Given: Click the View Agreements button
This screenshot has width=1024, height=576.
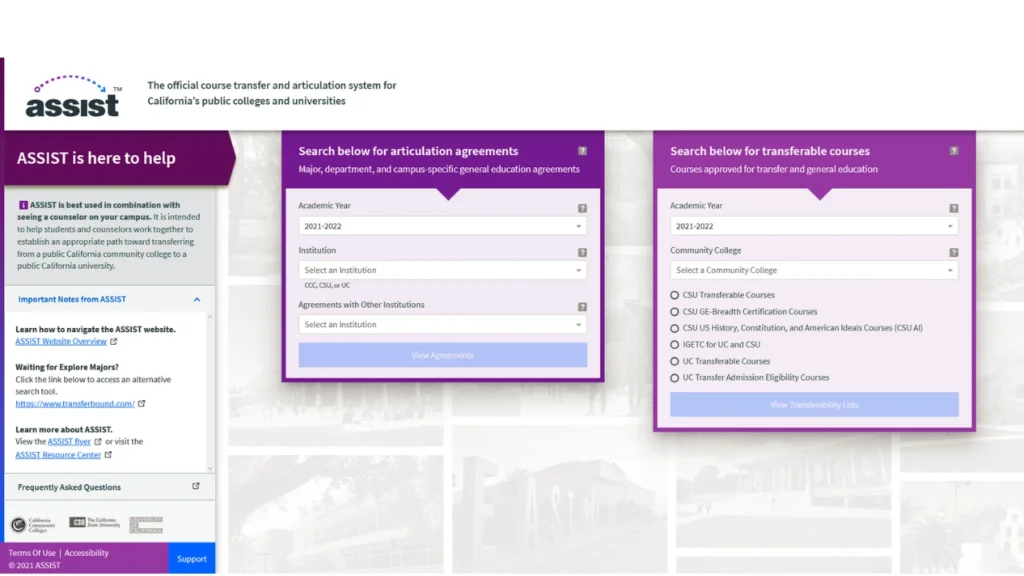Looking at the screenshot, I should pos(442,355).
